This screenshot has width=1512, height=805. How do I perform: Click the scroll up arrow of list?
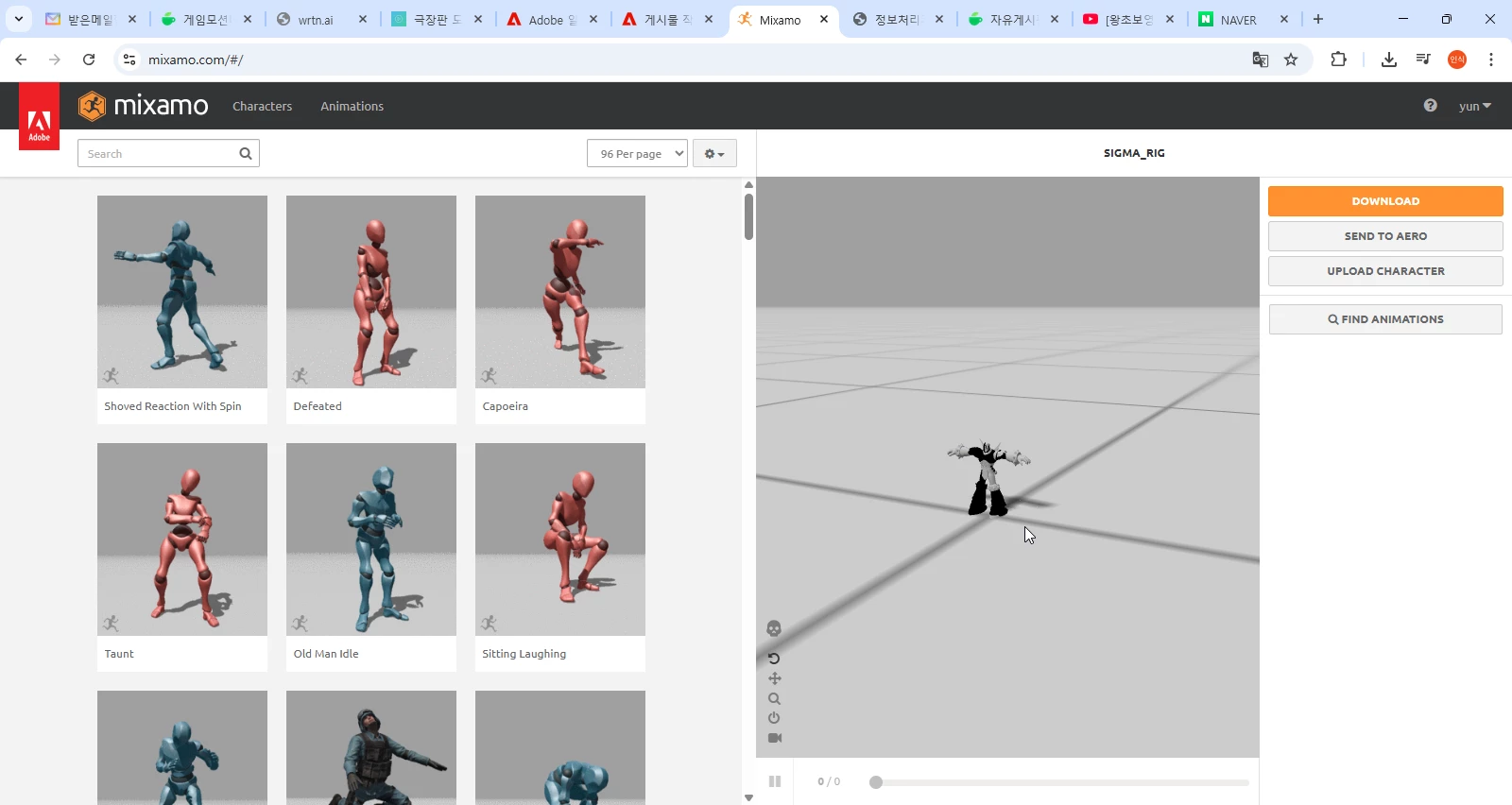pos(748,185)
